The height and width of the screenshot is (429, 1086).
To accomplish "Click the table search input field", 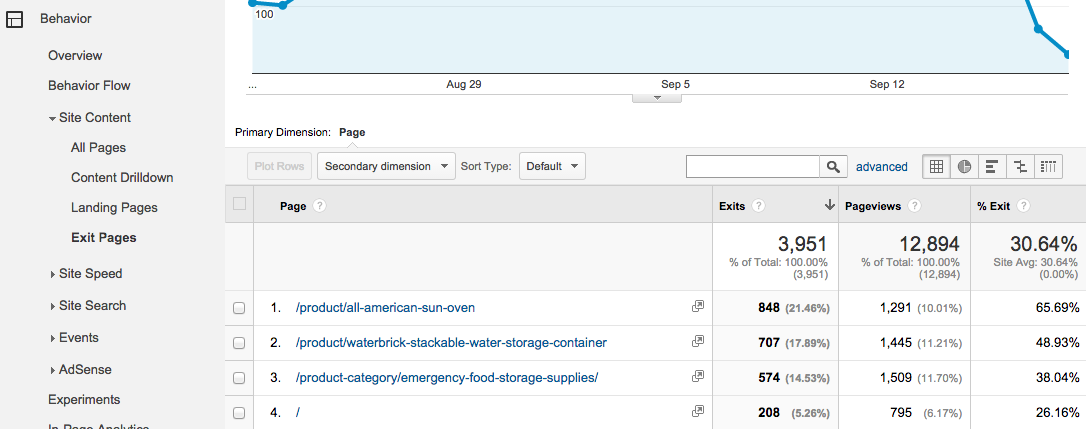I will [753, 167].
